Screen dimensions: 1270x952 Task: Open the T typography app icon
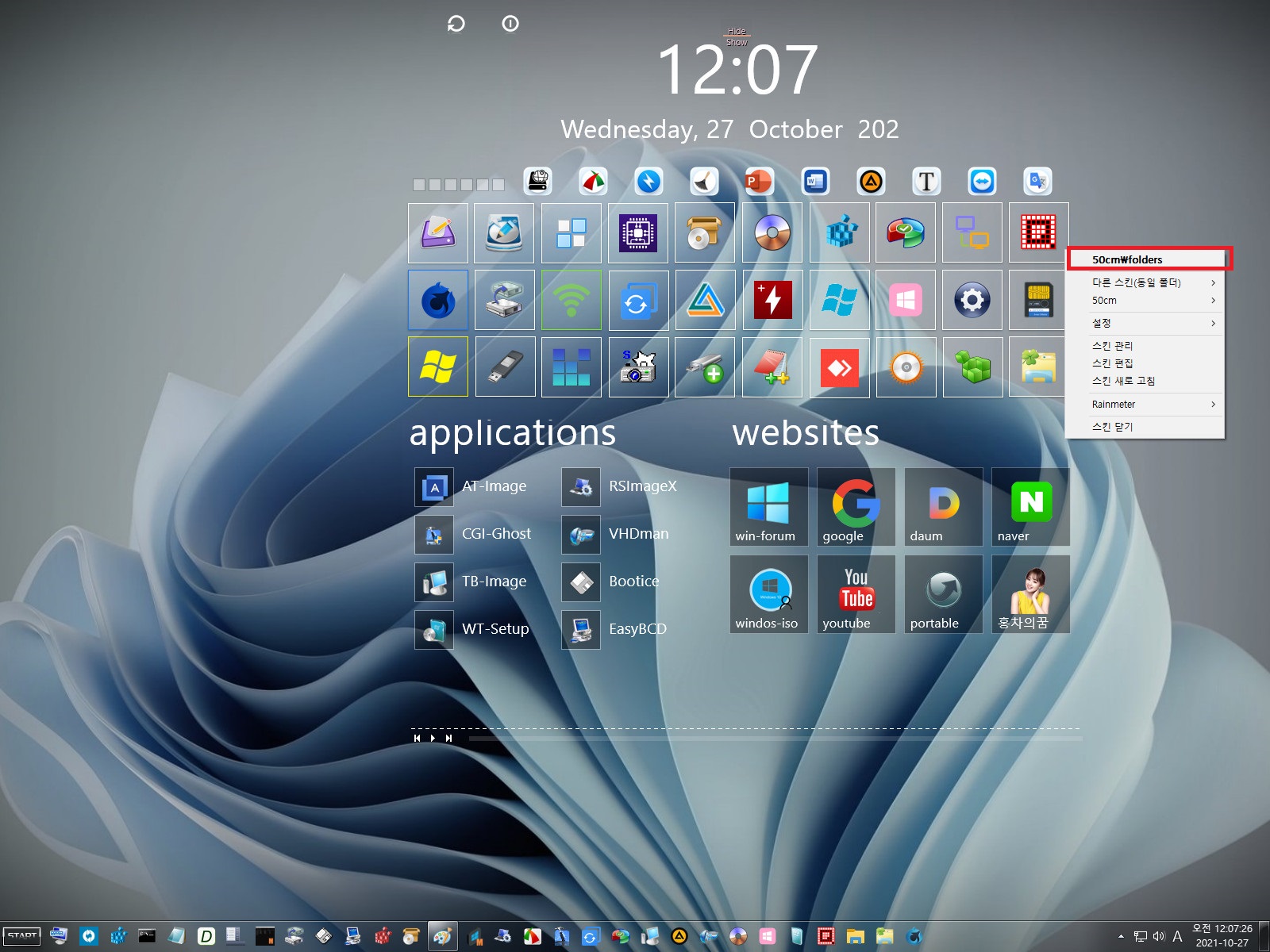(926, 182)
